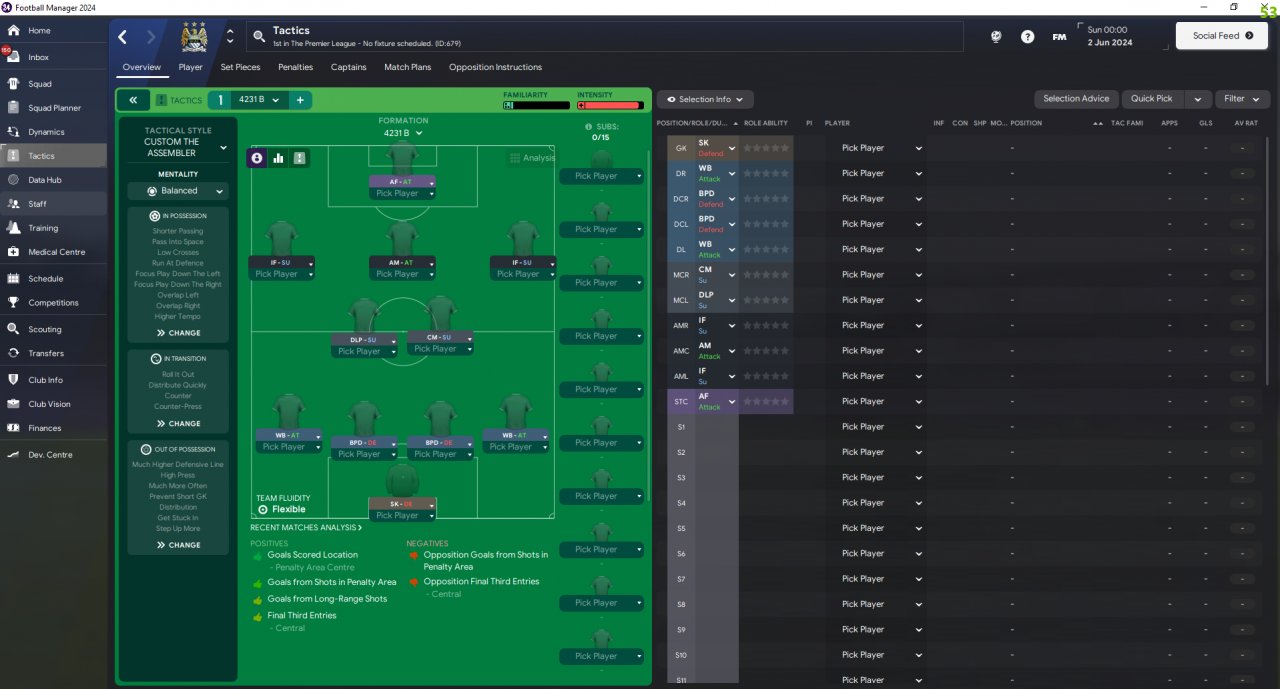Click GK row role ability stars

(766, 148)
